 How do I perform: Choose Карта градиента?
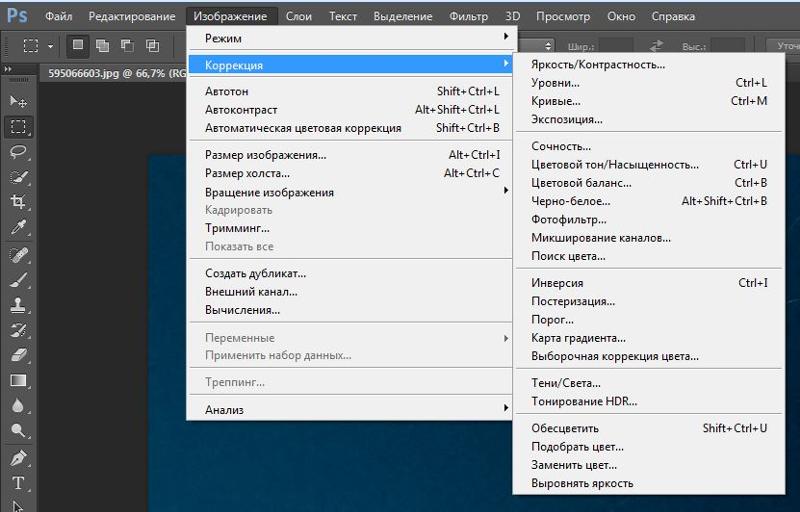[x=649, y=338]
